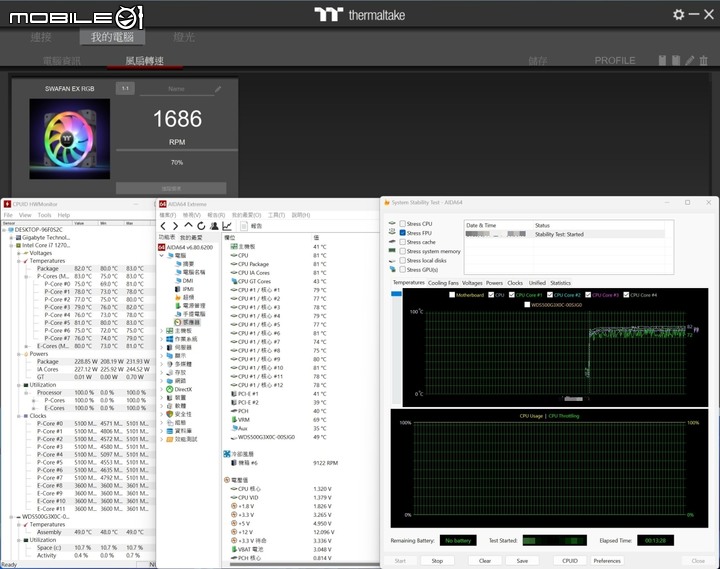This screenshot has width=720, height=569.
Task: Collapse Powers node in HWMonitor
Action: click(19, 354)
